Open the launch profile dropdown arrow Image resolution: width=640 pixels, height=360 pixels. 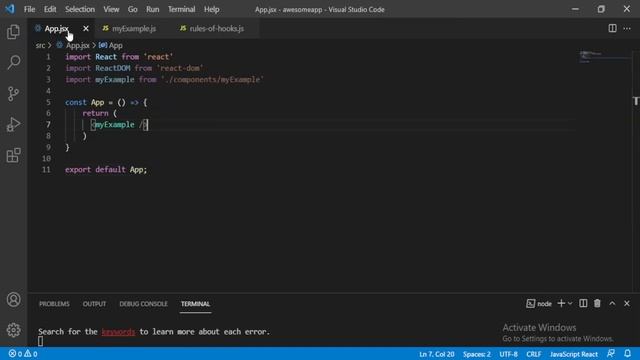(x=570, y=303)
